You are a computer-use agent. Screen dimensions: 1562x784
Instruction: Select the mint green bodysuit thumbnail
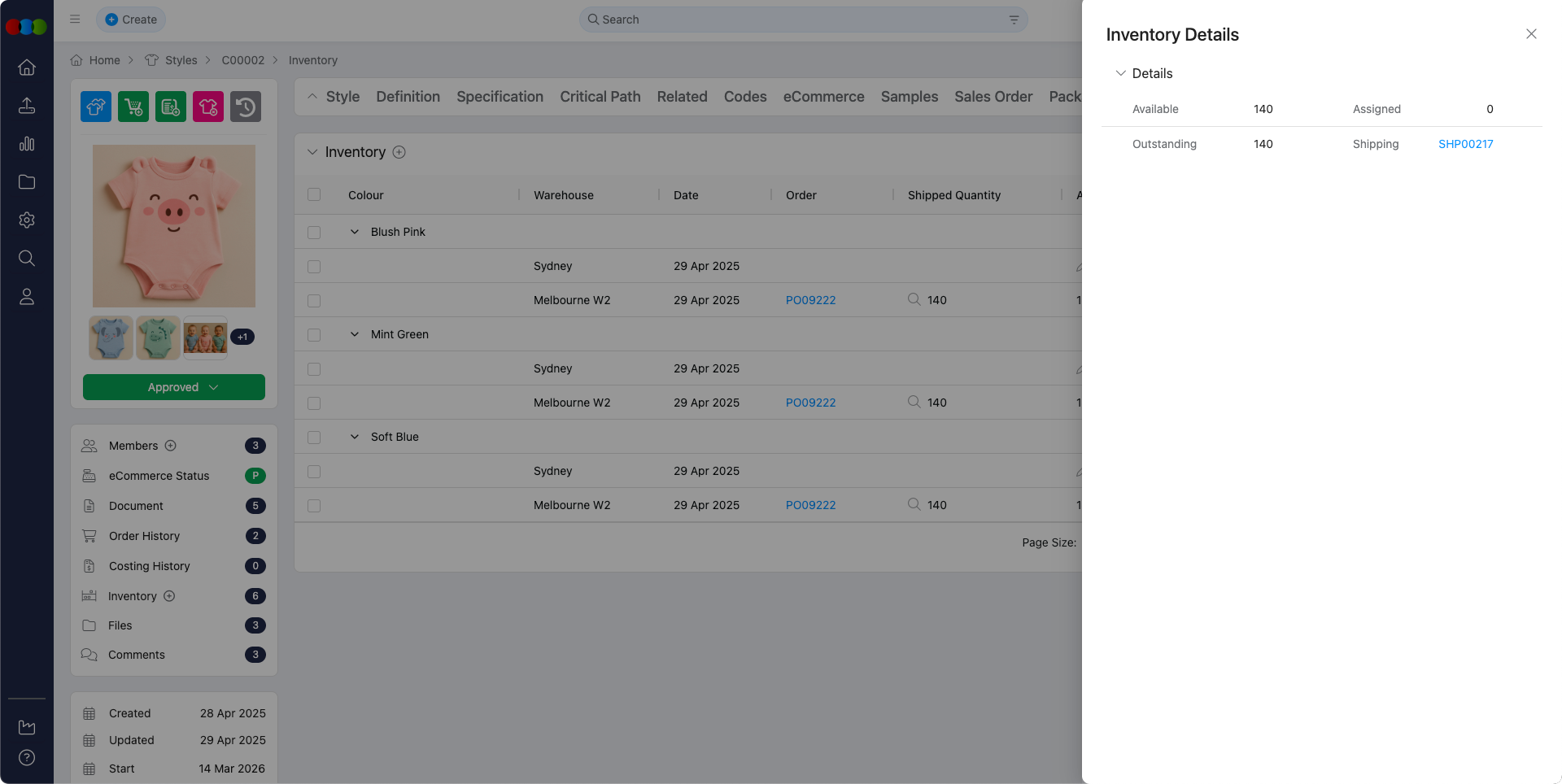(x=158, y=338)
